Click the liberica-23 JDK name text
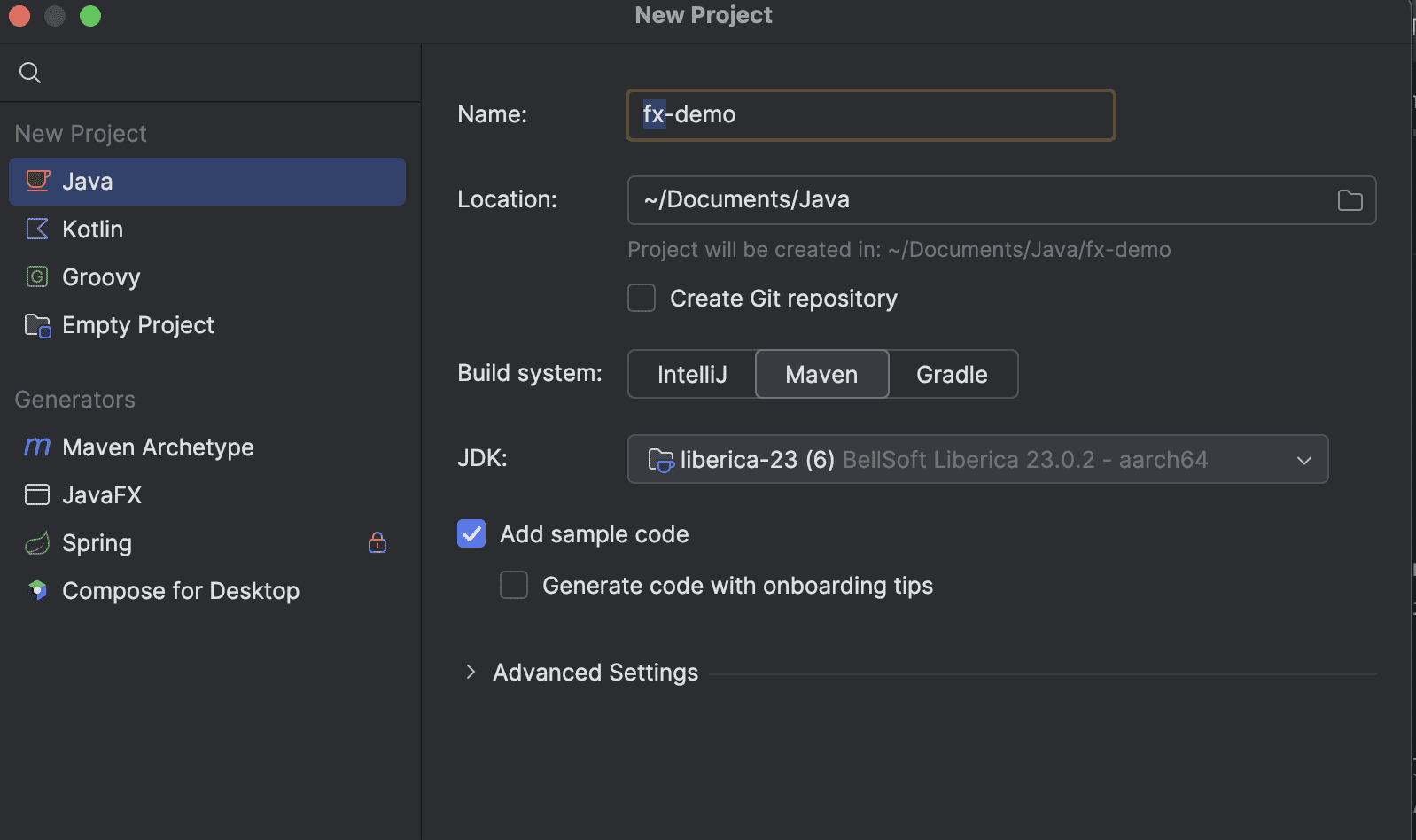Viewport: 1416px width, 840px height. (x=757, y=460)
